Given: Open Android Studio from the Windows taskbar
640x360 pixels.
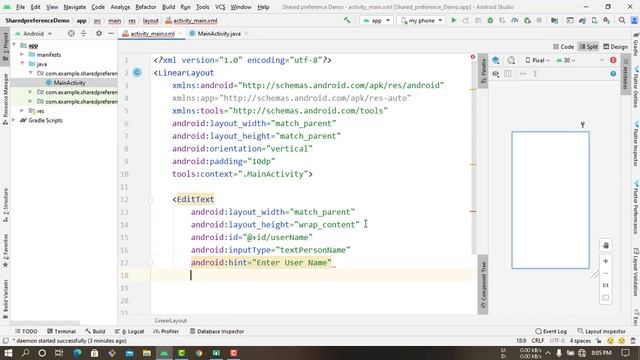Looking at the screenshot, I should [164, 353].
